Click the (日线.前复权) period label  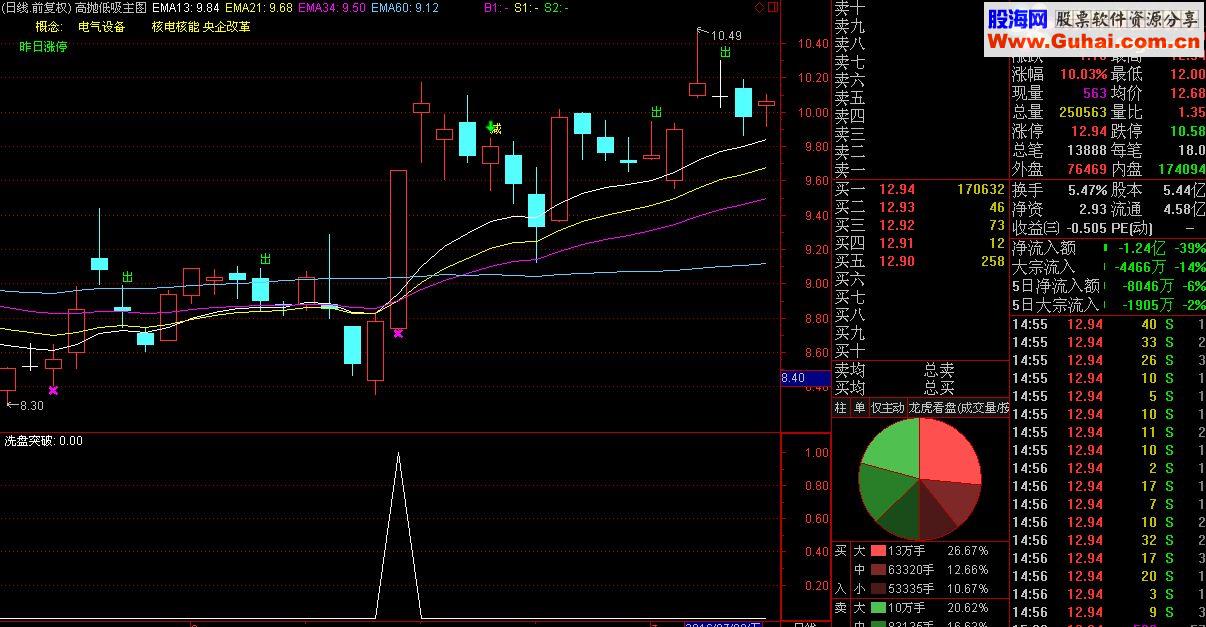click(x=36, y=8)
